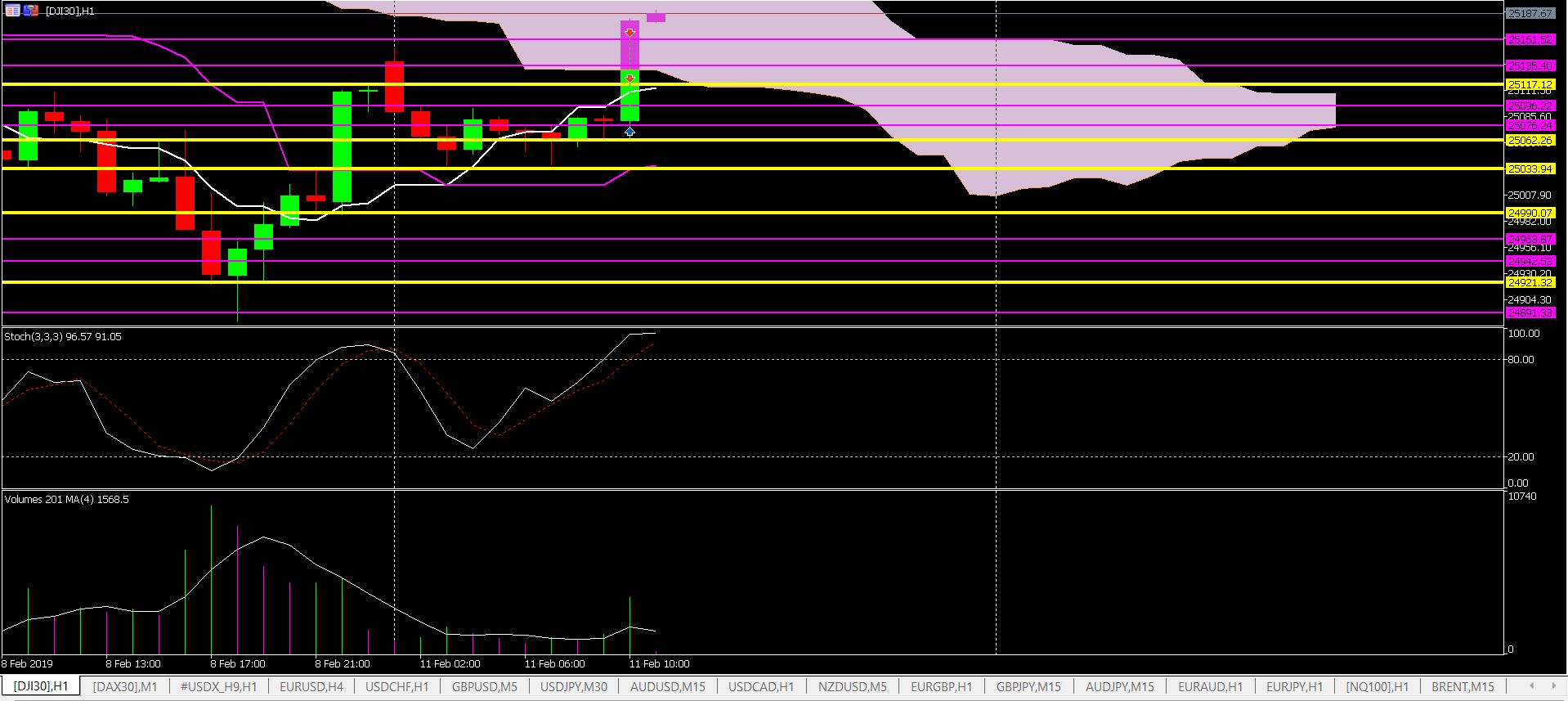Select the [NQ100],H1 chart tab
This screenshot has width=1568, height=701.
1378,686
